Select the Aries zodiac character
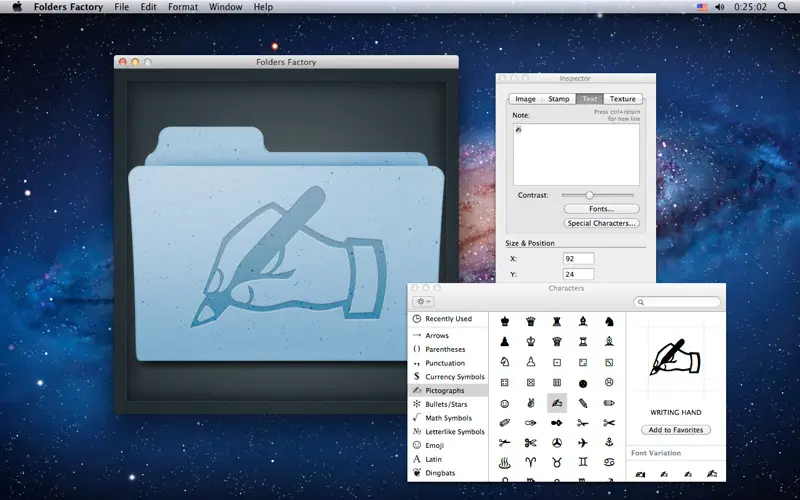Screen dimensions: 800x500 point(531,463)
